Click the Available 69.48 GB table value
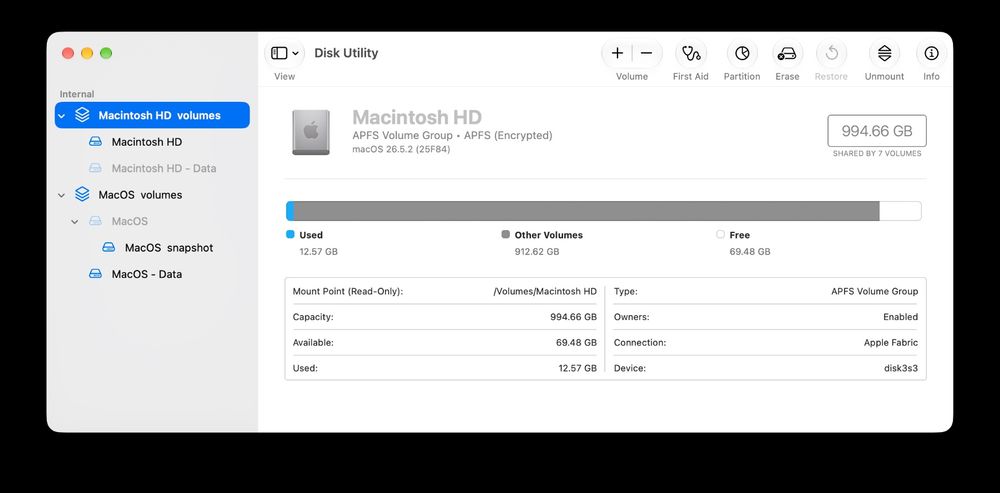The image size is (1000, 493). (x=577, y=342)
